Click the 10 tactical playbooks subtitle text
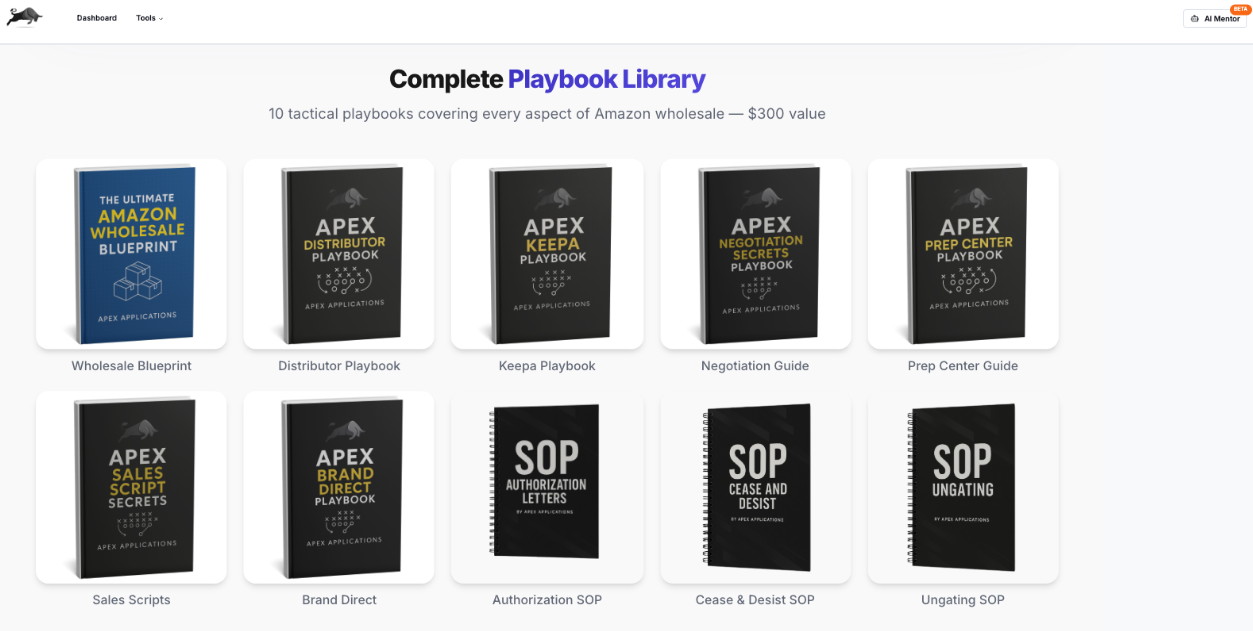Viewport: 1253px width, 631px height. [x=547, y=114]
